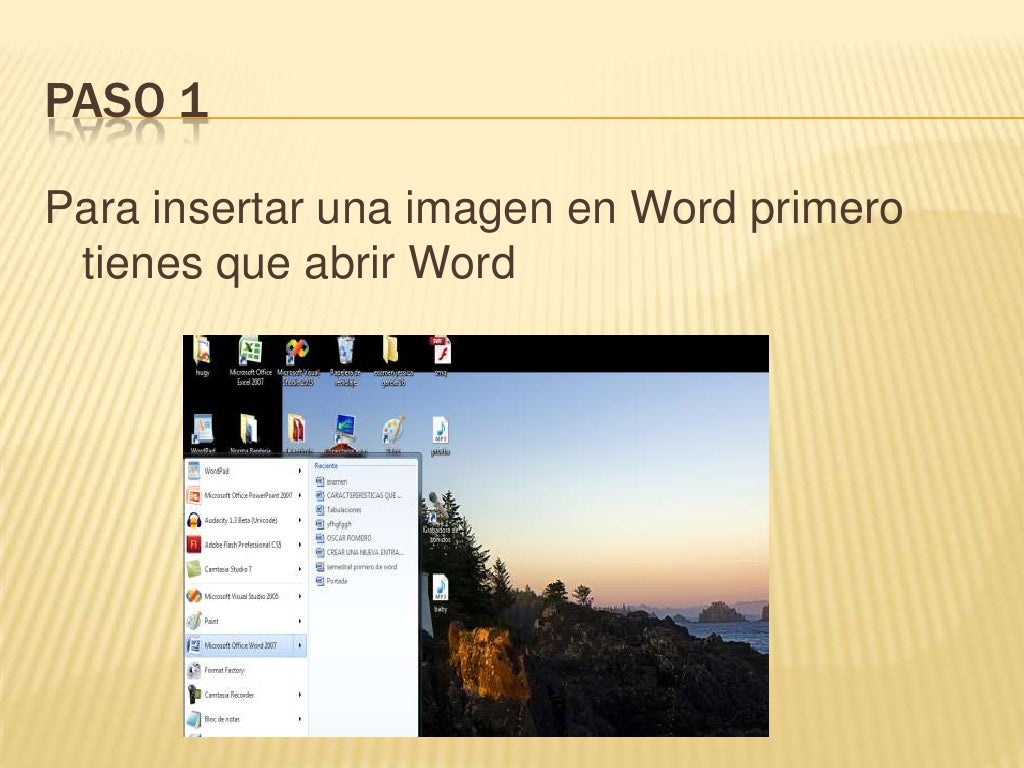Open the monitor-shaped desktop shortcut

pos(345,434)
